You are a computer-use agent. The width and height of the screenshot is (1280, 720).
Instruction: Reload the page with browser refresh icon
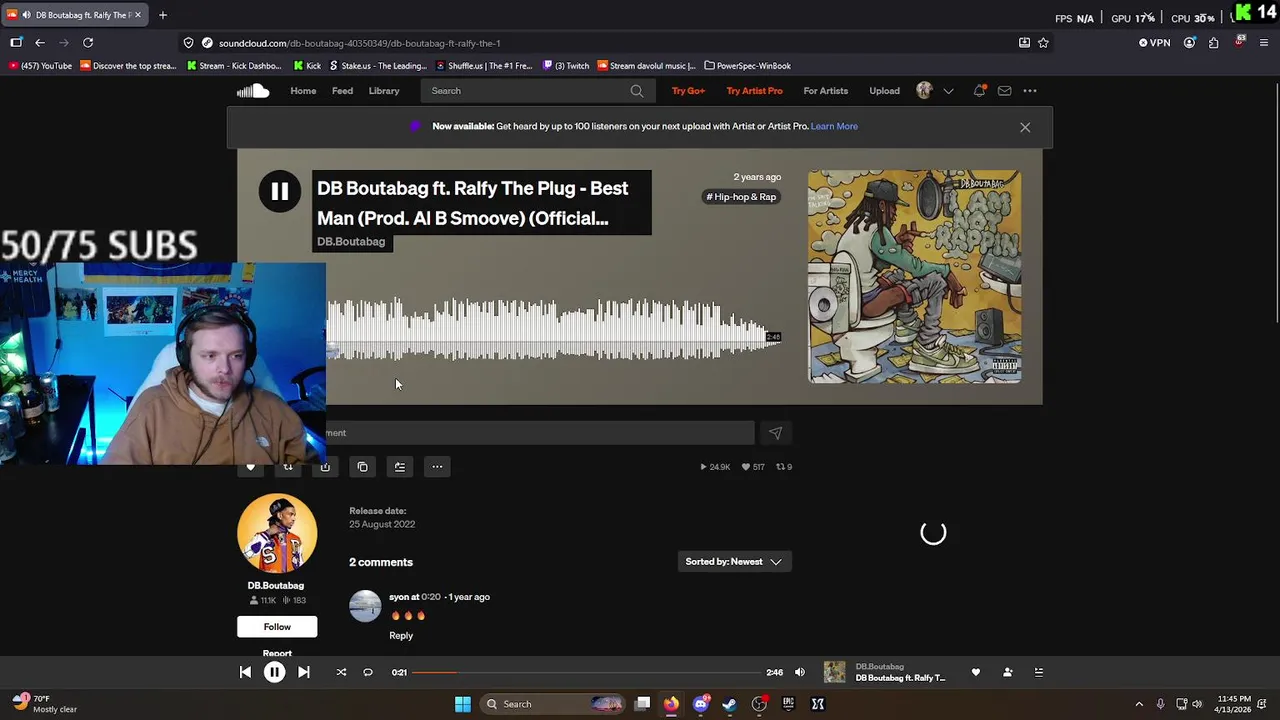(88, 43)
